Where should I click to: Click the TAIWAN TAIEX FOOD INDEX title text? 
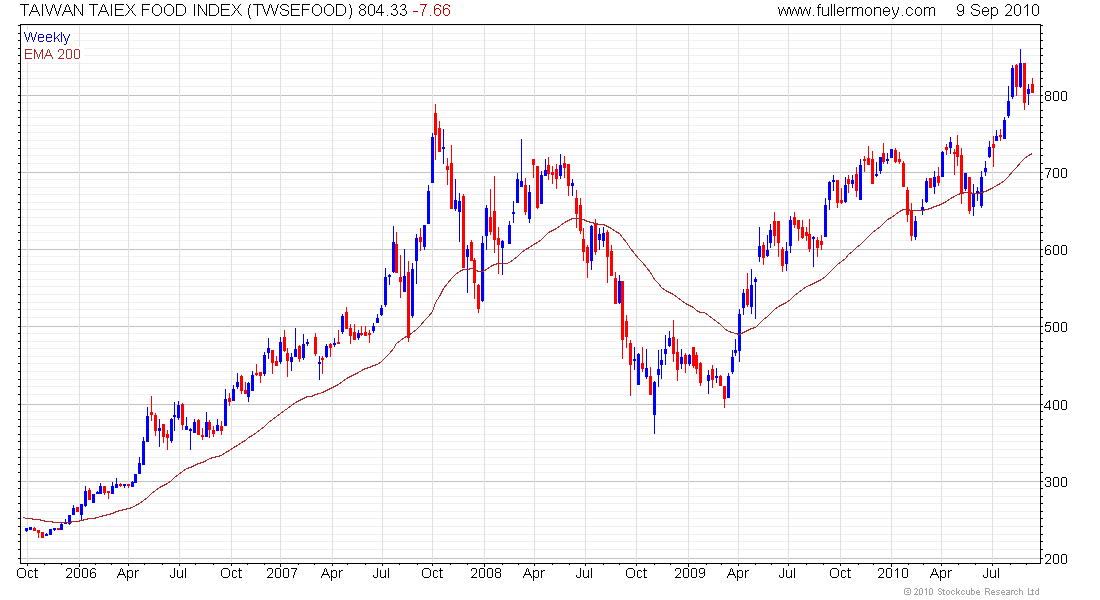[187, 11]
